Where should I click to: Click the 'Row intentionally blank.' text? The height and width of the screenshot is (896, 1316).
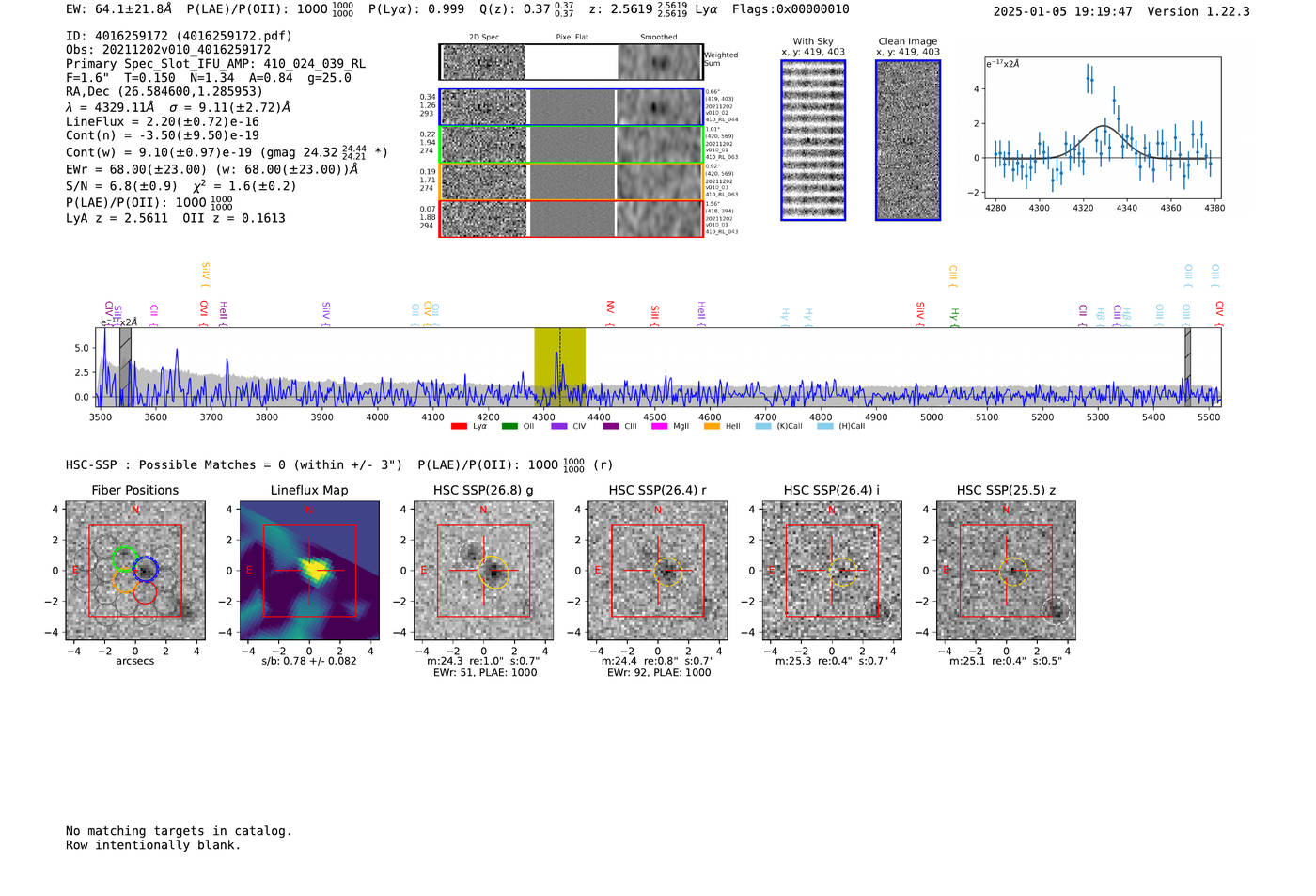coord(153,845)
